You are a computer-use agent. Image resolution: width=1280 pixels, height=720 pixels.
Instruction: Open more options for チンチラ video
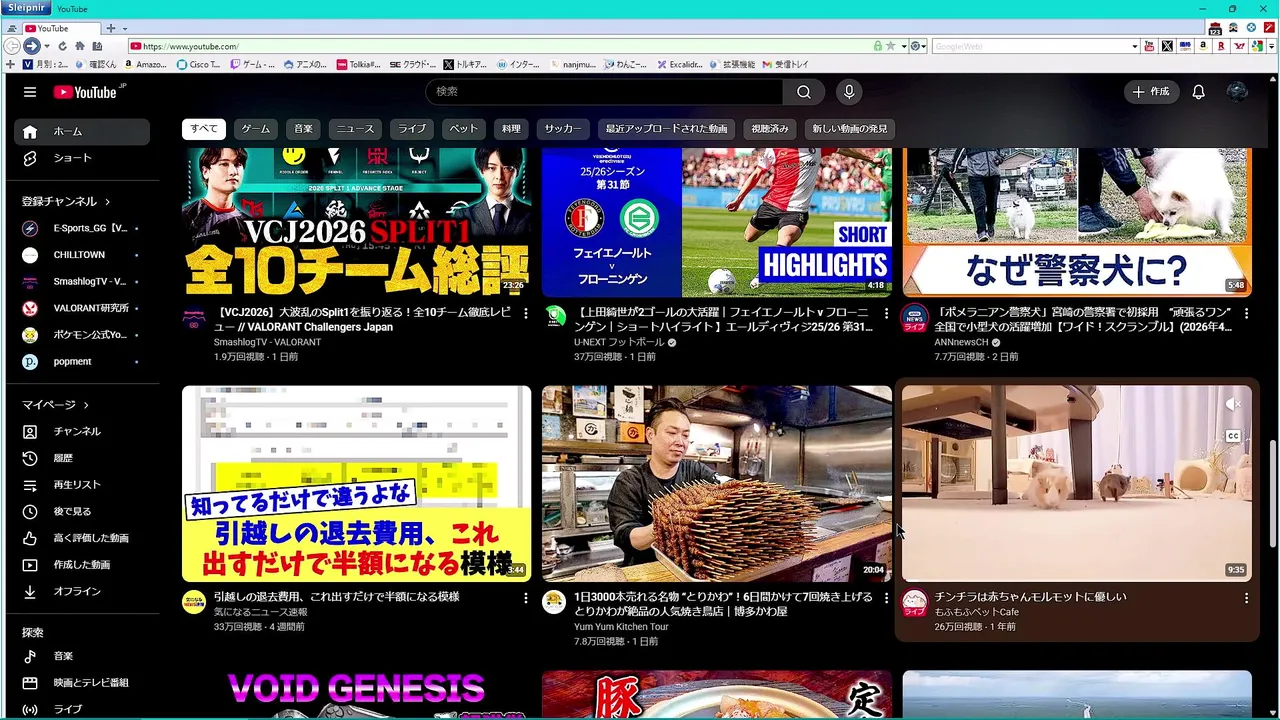tap(1245, 598)
